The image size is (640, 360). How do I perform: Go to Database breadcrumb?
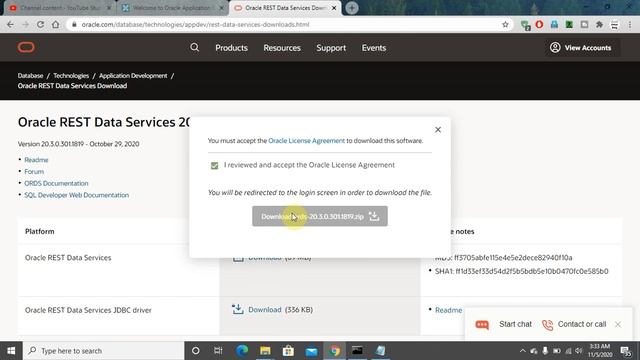pyautogui.click(x=30, y=76)
